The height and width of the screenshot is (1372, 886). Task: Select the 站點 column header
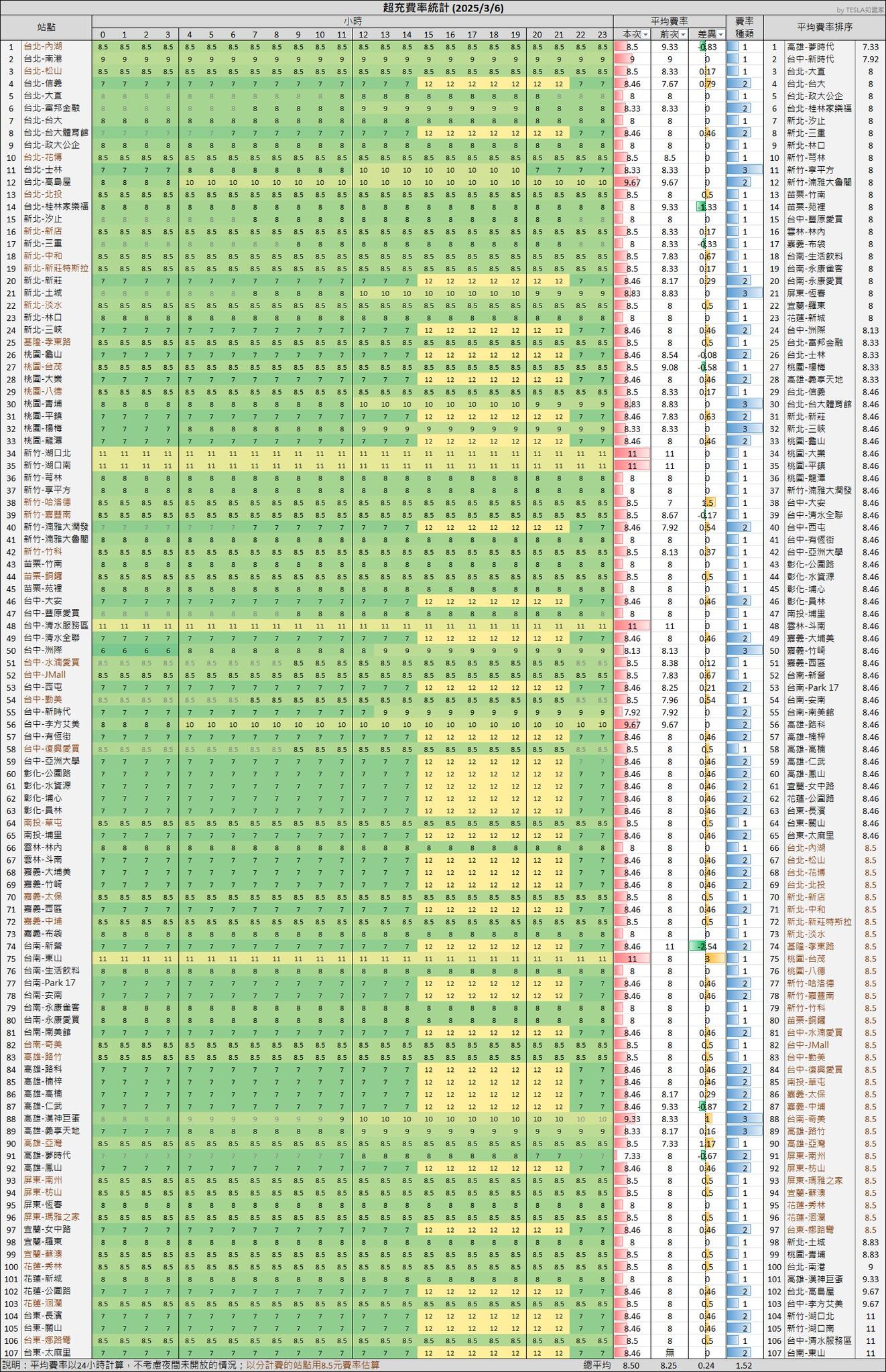click(46, 27)
